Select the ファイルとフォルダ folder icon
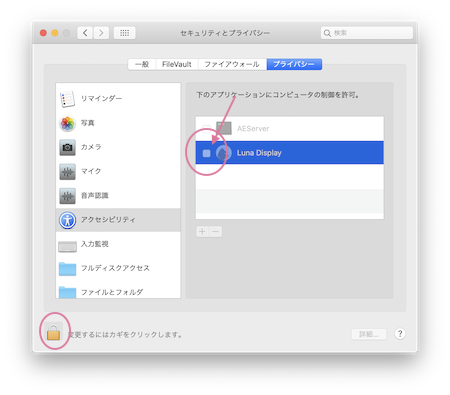This screenshot has height=395, width=450. pos(67,292)
